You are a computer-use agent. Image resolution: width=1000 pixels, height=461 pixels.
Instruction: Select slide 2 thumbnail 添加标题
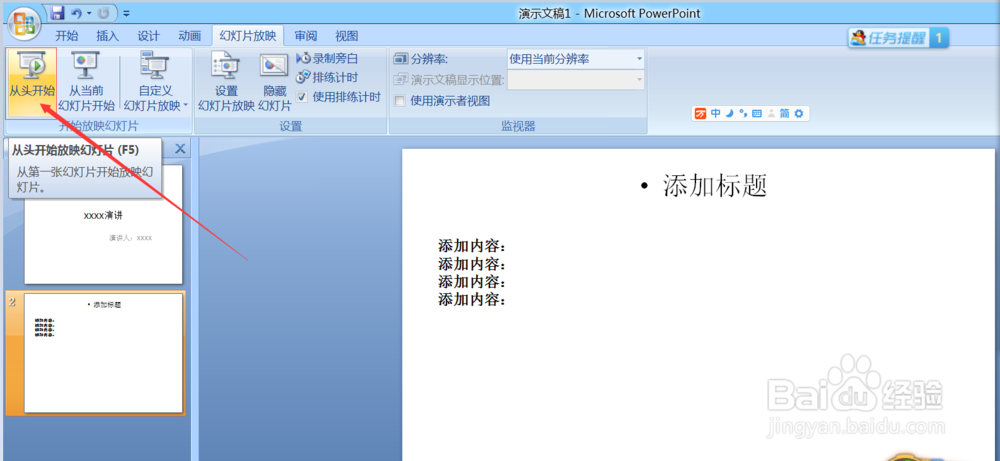(103, 353)
